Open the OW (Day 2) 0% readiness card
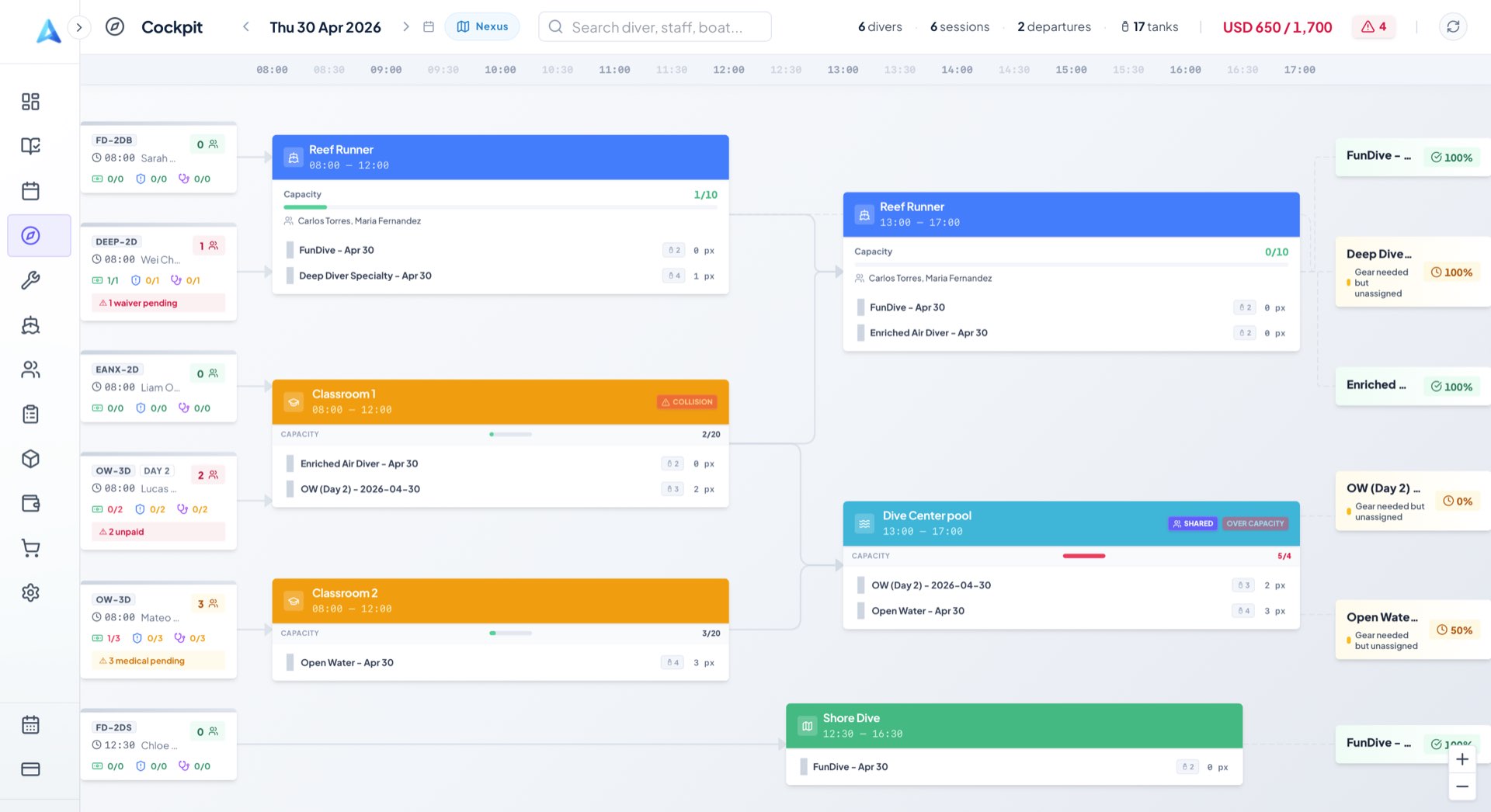The height and width of the screenshot is (812, 1491). pyautogui.click(x=1413, y=501)
